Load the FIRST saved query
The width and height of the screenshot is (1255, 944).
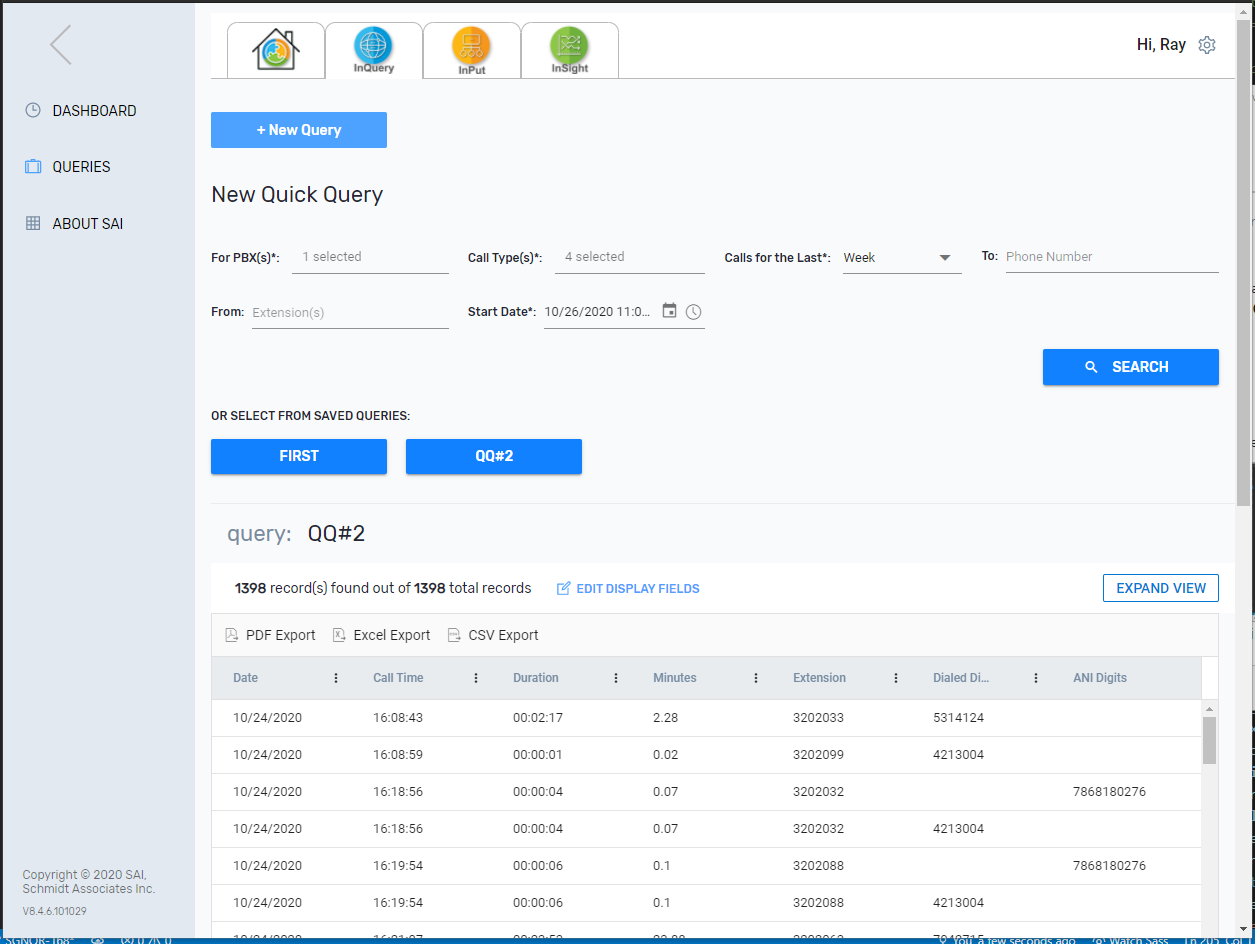click(x=299, y=456)
